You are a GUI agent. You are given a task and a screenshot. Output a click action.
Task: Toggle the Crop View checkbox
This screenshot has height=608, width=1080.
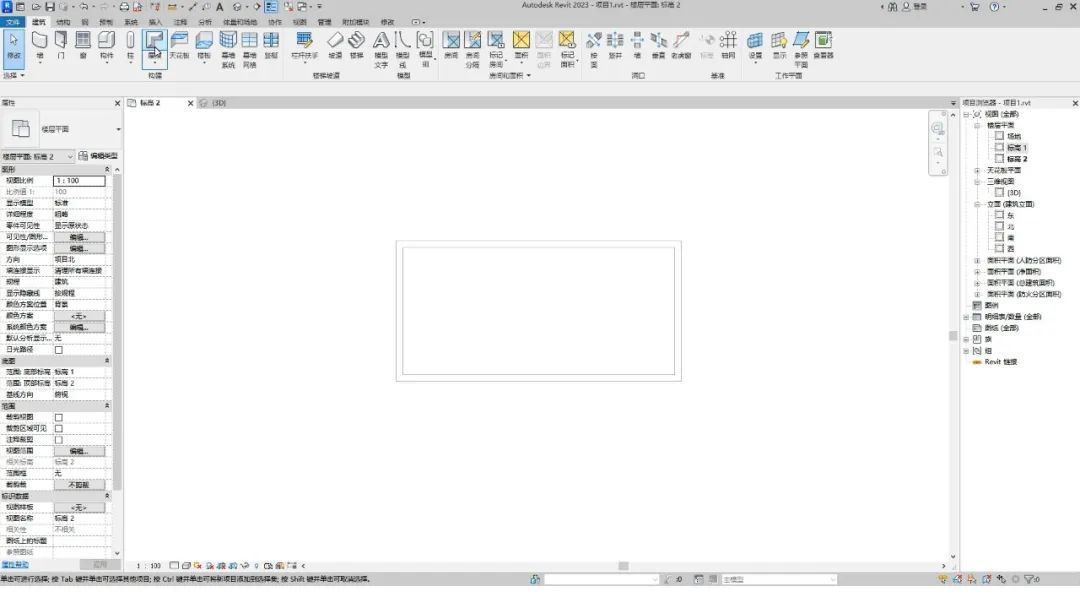(59, 417)
